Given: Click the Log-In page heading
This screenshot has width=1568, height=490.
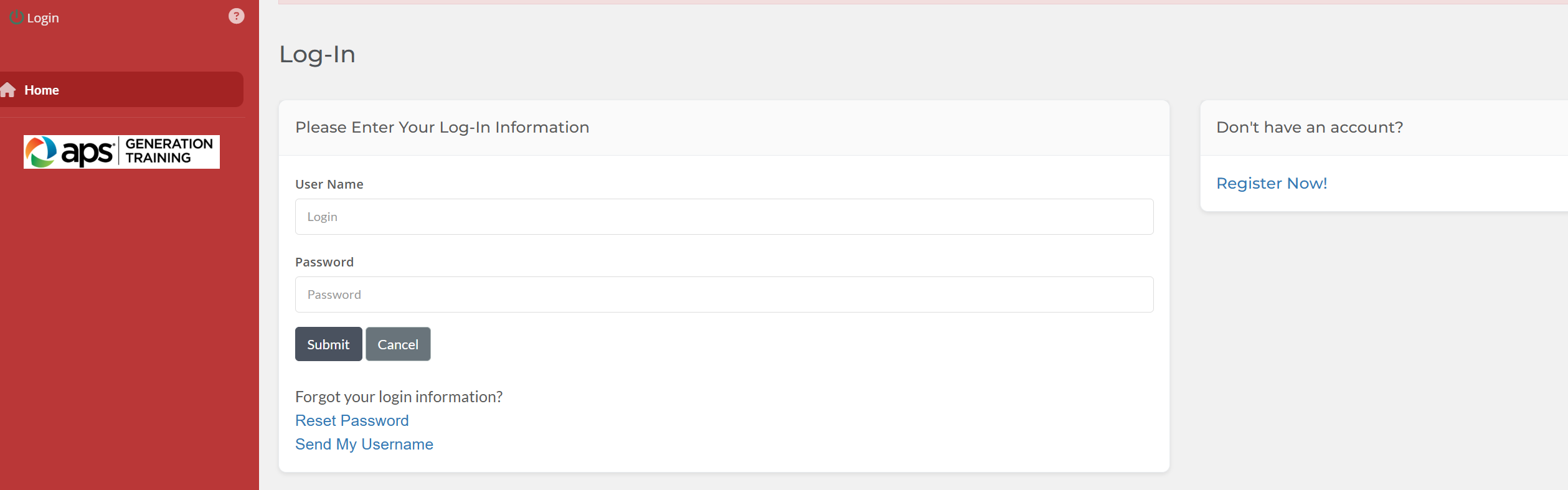Looking at the screenshot, I should 317,55.
